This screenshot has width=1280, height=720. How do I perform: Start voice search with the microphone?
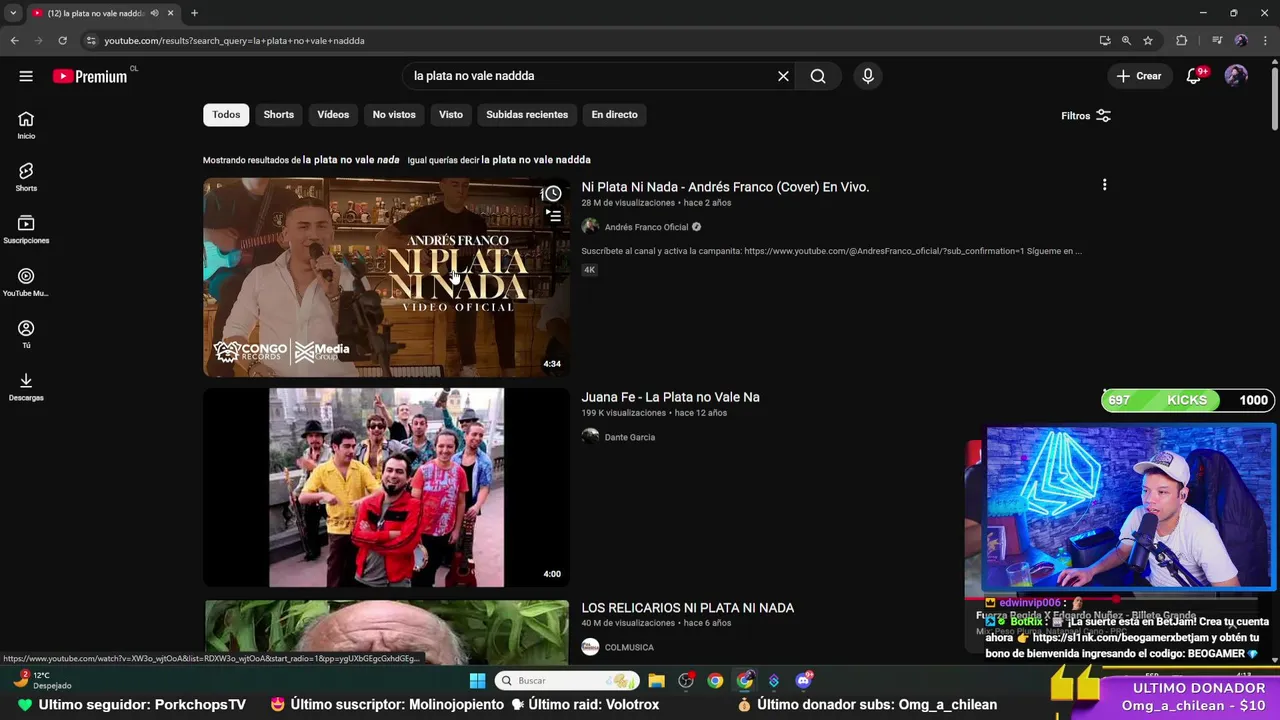(x=868, y=76)
